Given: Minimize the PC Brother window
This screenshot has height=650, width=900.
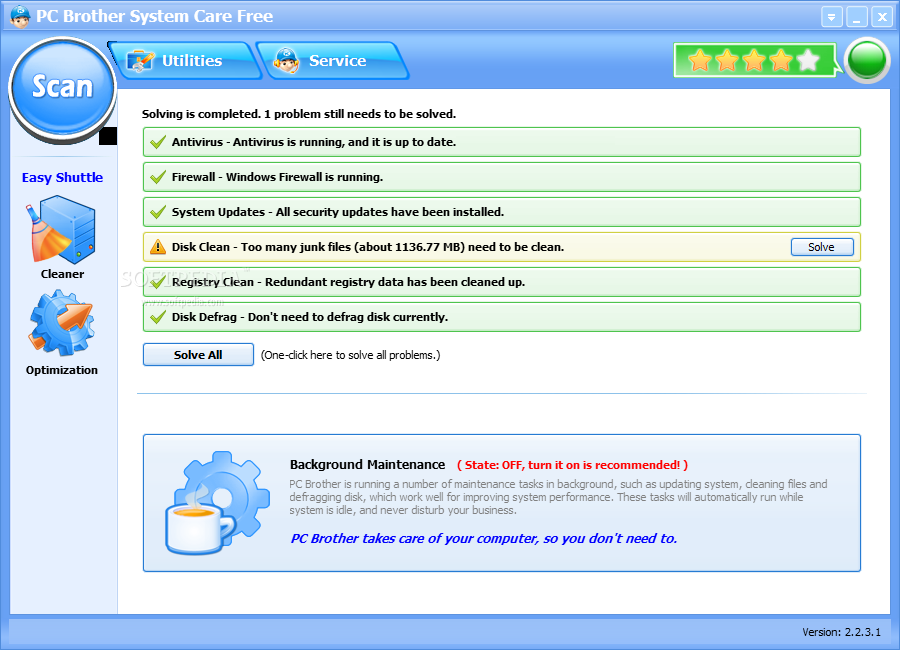Looking at the screenshot, I should (856, 17).
